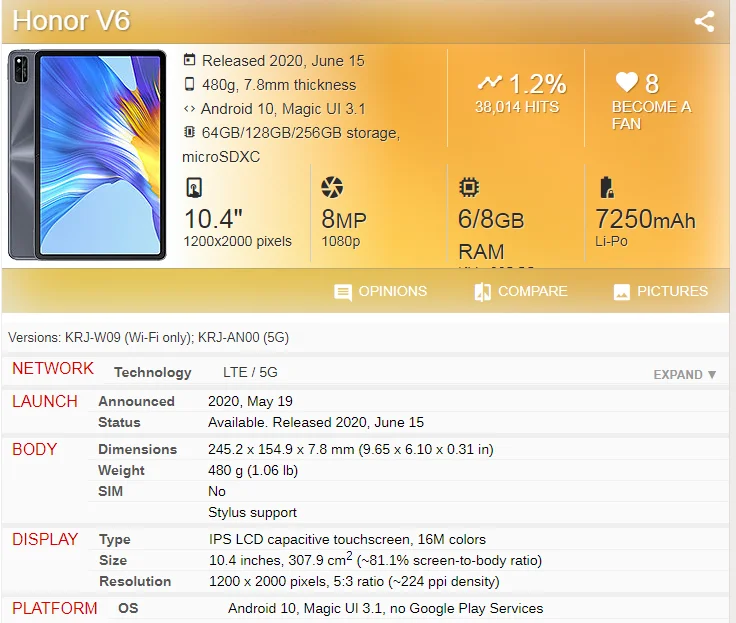
Task: Click the Versions KRJ-W09 line
Action: click(x=148, y=338)
